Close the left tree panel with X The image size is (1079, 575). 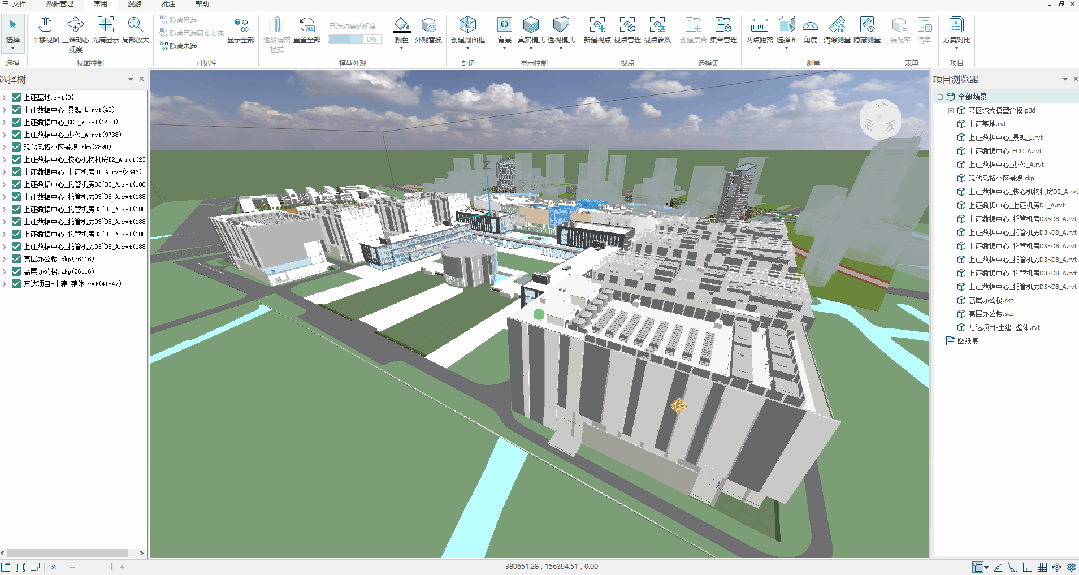coord(141,79)
